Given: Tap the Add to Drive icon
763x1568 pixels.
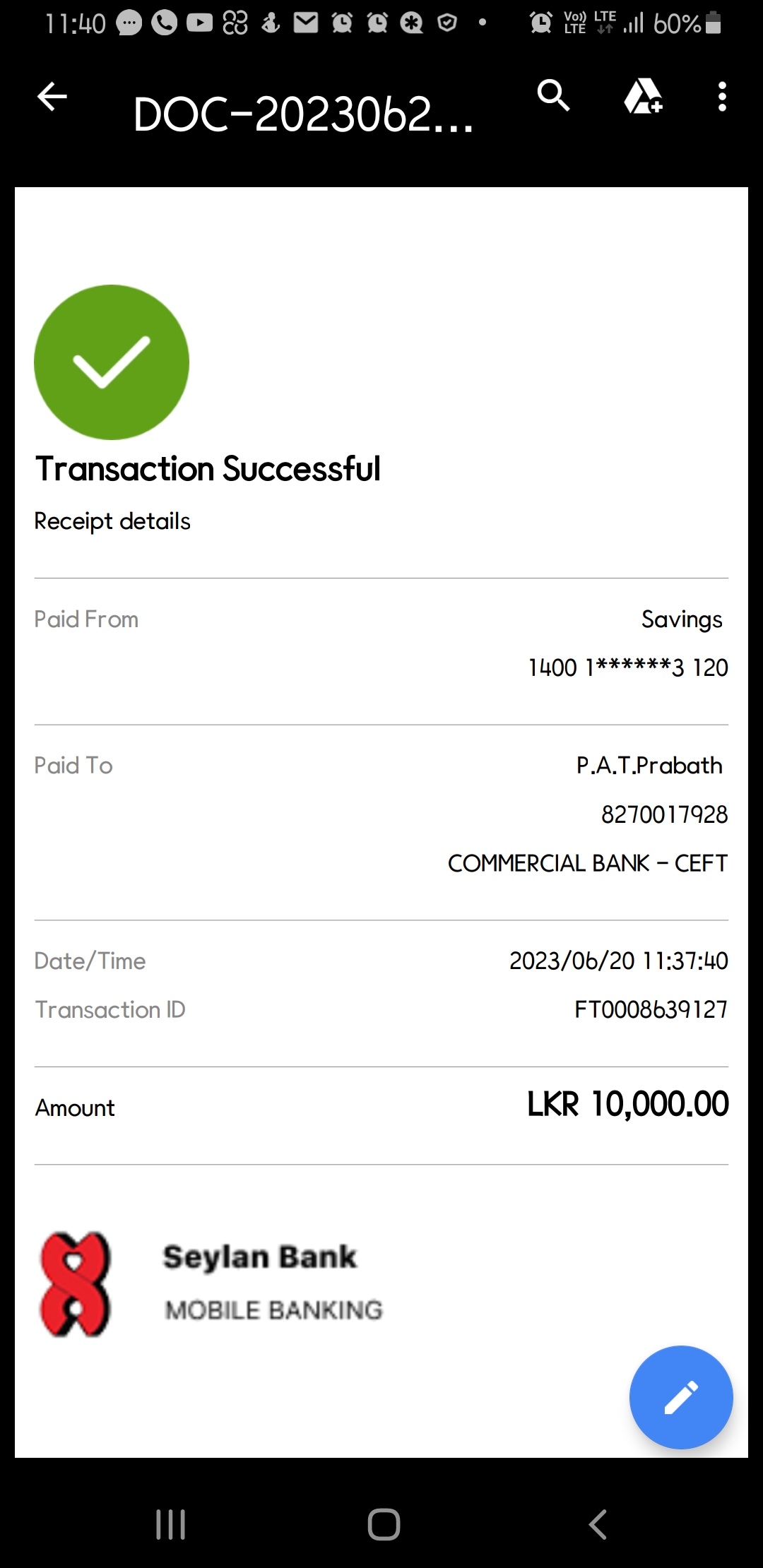Looking at the screenshot, I should tap(643, 96).
